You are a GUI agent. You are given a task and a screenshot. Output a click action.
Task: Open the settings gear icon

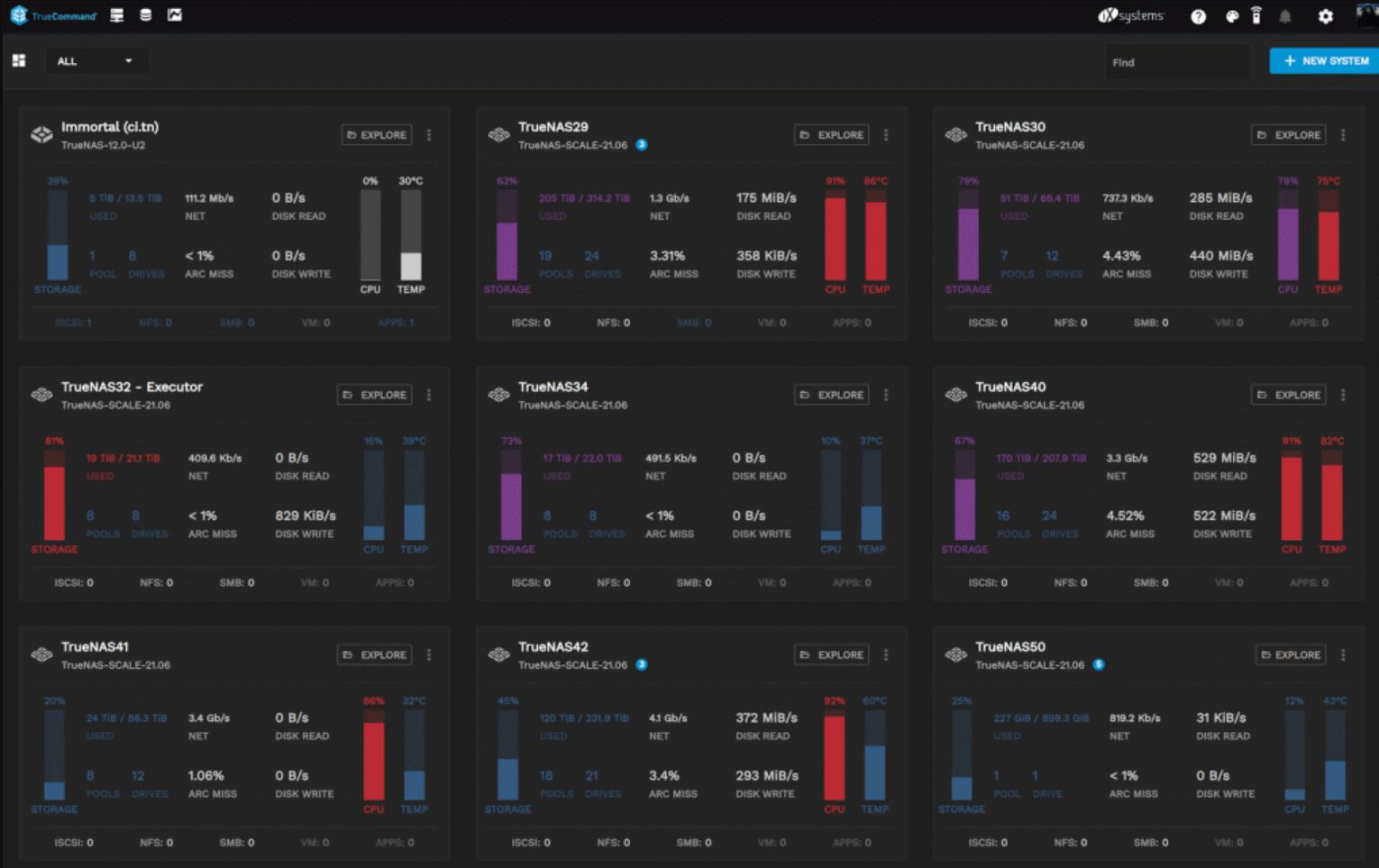(x=1325, y=16)
